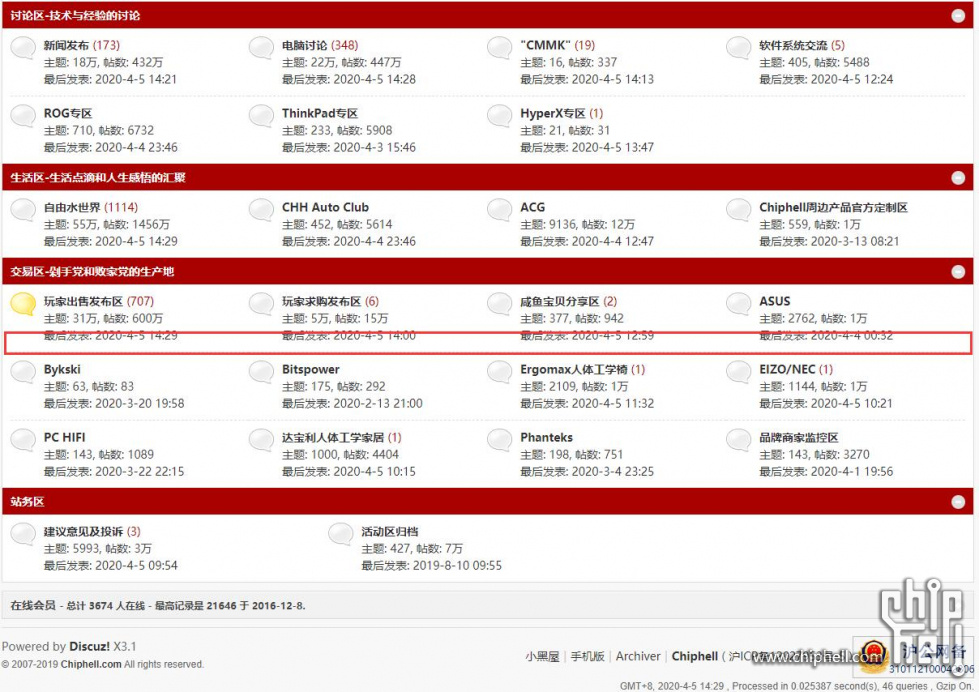Click the forum icon next to 达宝利人体工学家居
The image size is (979, 692).
(x=262, y=440)
